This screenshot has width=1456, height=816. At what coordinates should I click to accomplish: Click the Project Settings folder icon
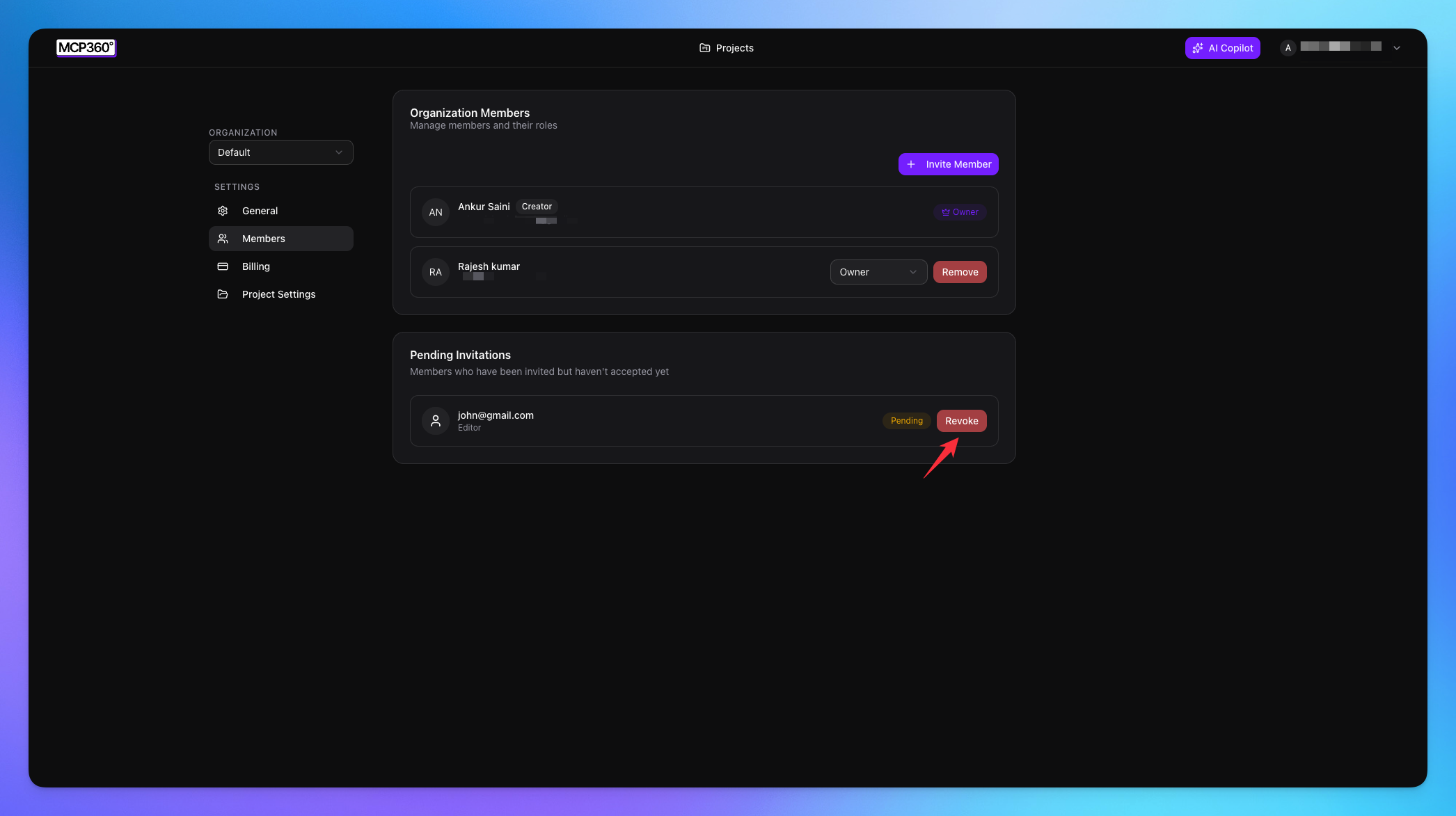pos(223,294)
